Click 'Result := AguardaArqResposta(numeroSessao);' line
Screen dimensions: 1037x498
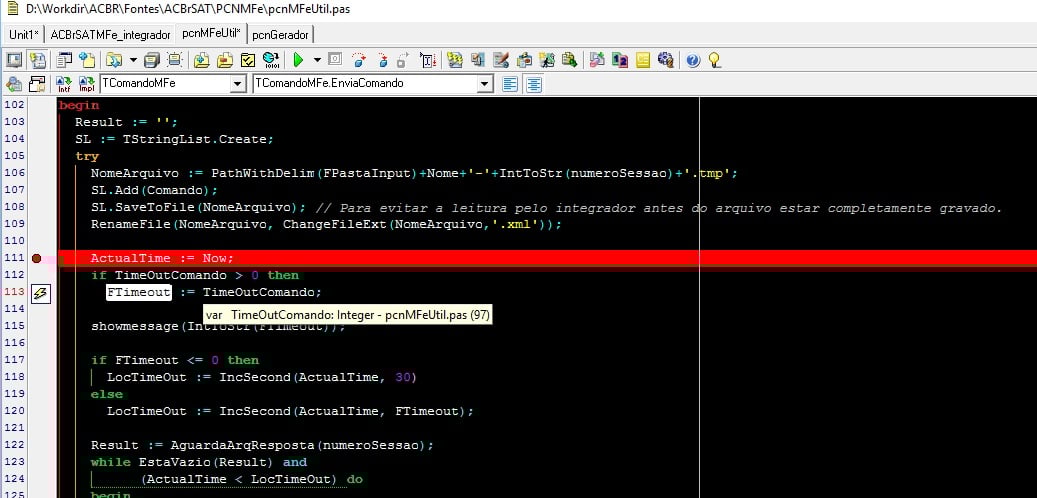point(262,445)
